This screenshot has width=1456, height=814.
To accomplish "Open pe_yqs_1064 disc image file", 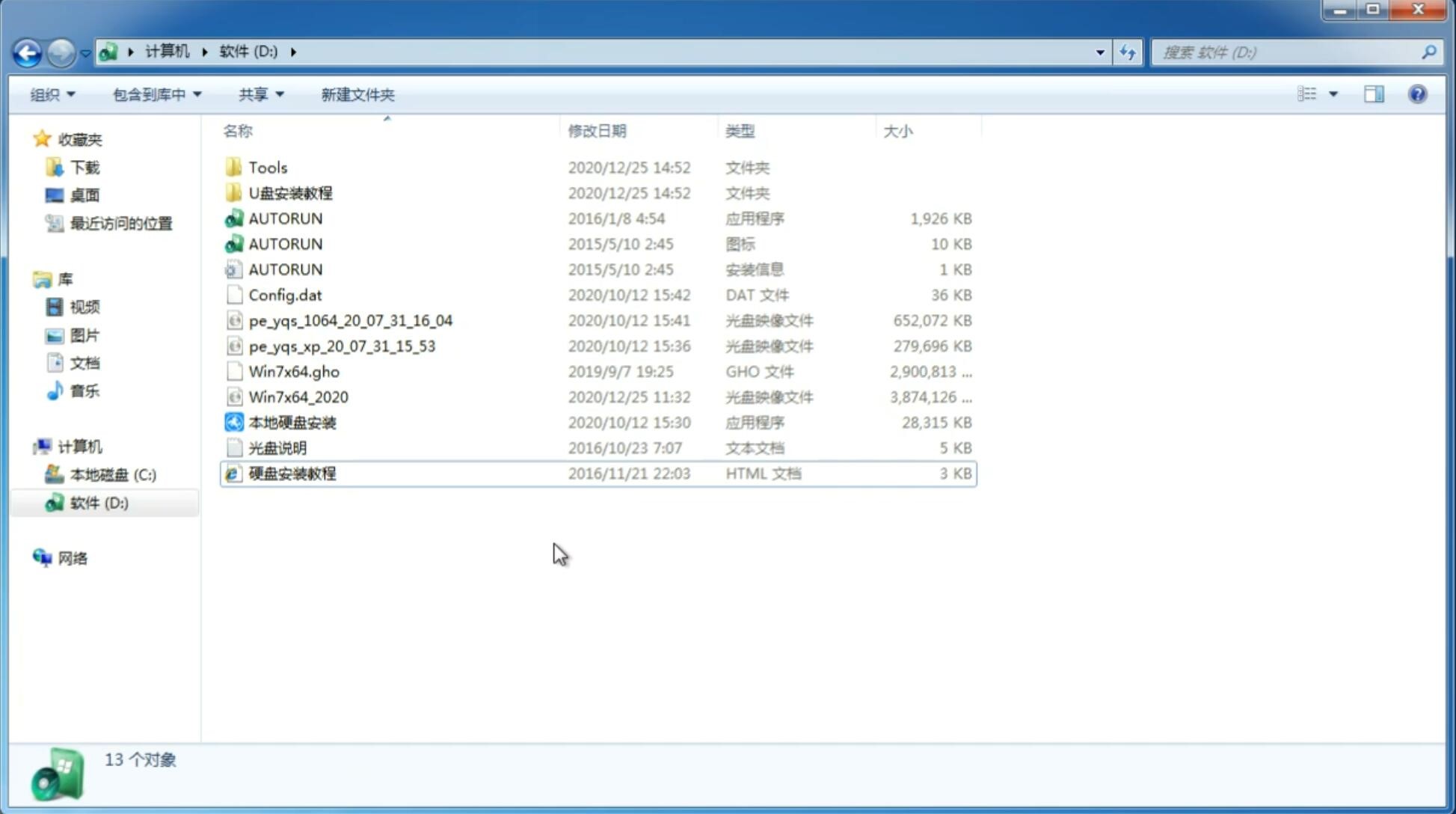I will 350,320.
